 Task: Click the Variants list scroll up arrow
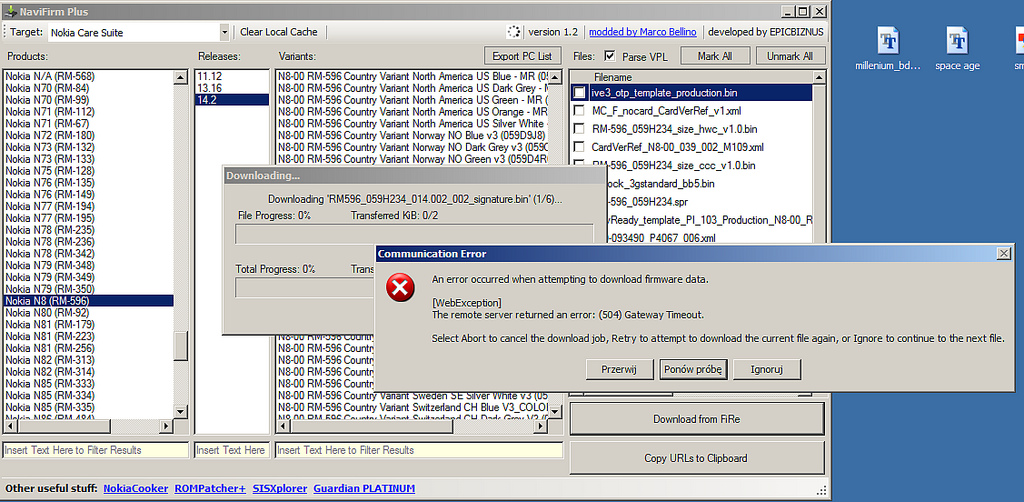pos(554,78)
